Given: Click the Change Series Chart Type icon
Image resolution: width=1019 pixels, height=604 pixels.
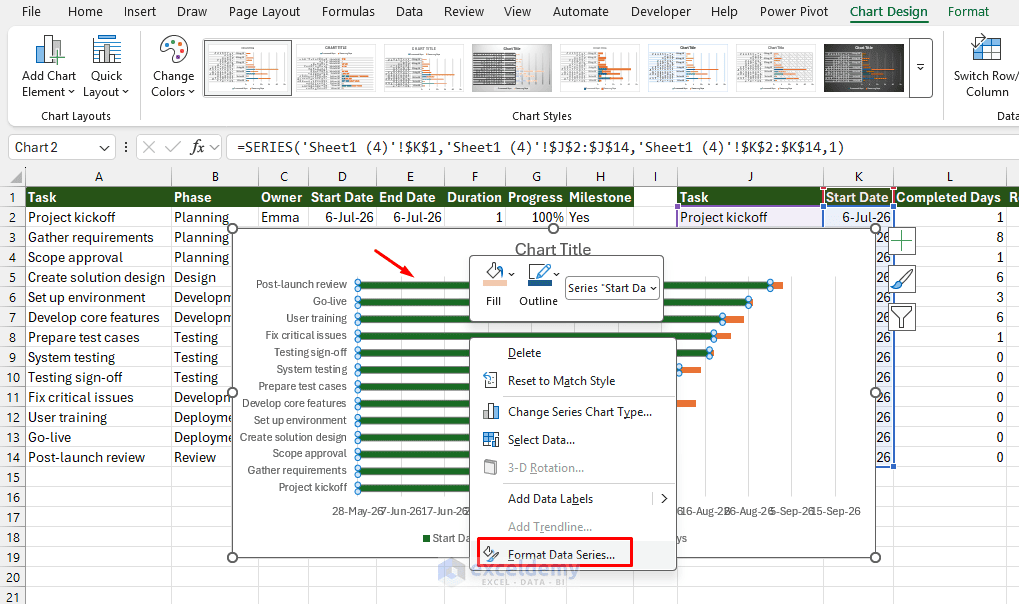Looking at the screenshot, I should click(x=491, y=412).
